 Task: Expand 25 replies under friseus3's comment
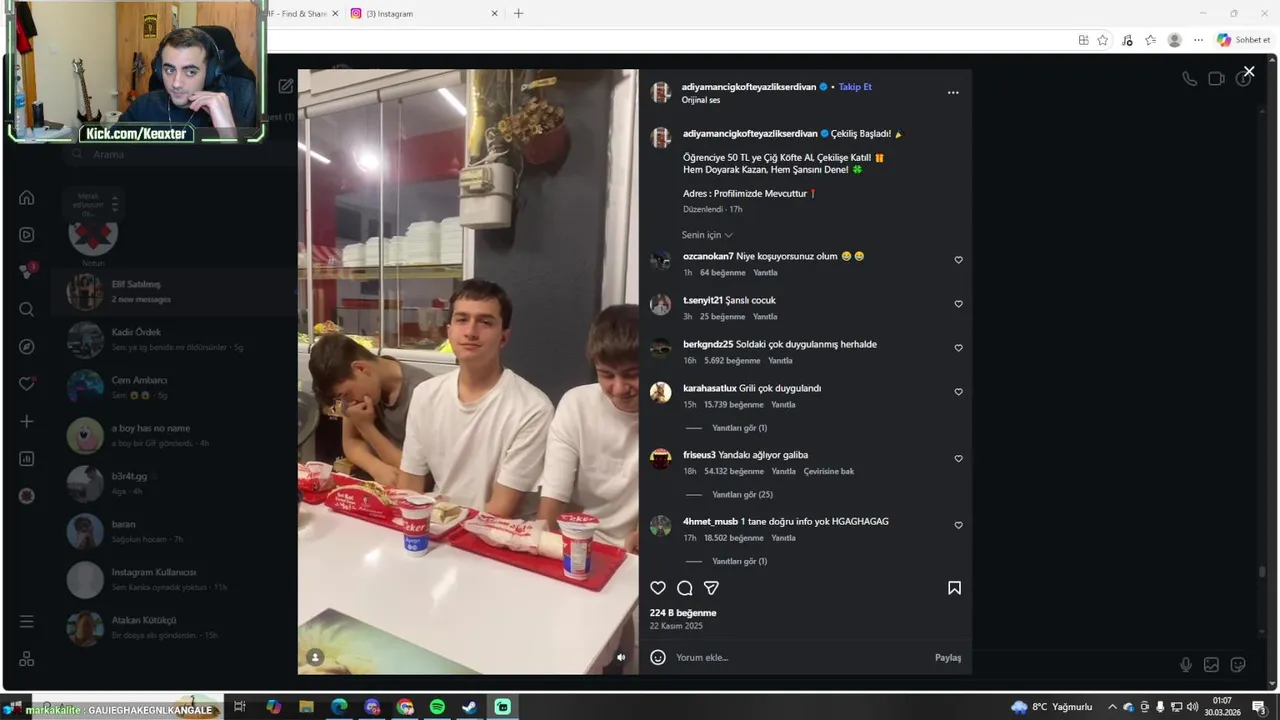(742, 494)
